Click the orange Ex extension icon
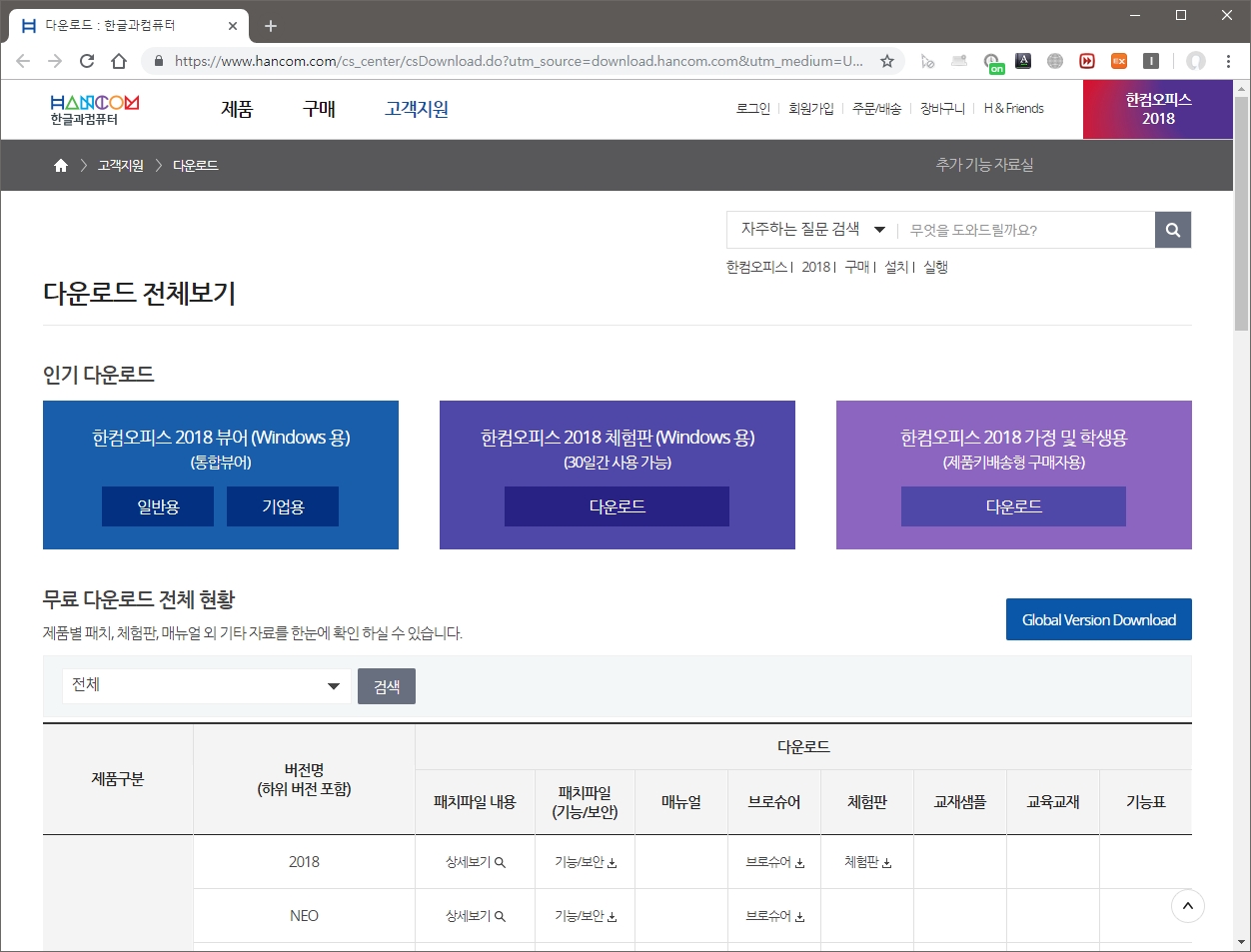 (1119, 61)
